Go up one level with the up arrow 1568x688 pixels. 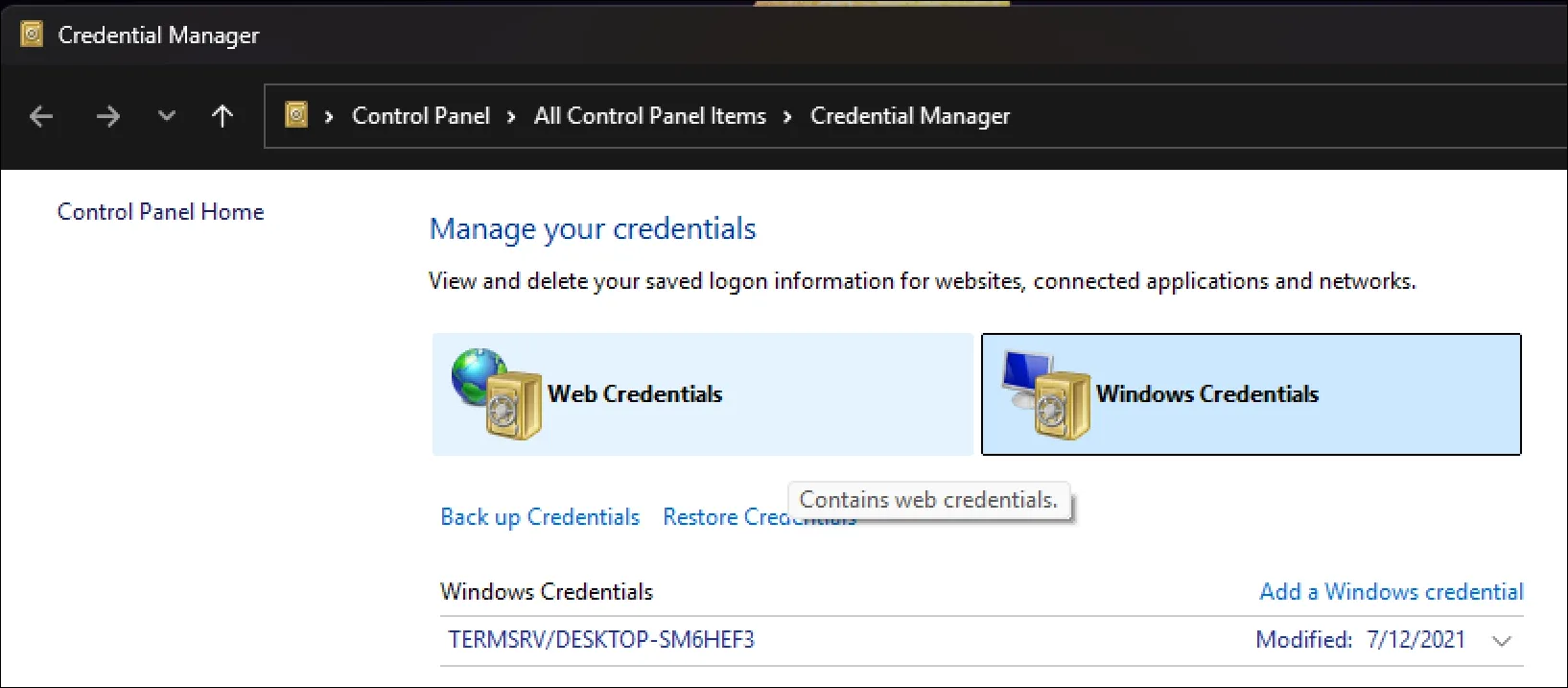pyautogui.click(x=222, y=115)
